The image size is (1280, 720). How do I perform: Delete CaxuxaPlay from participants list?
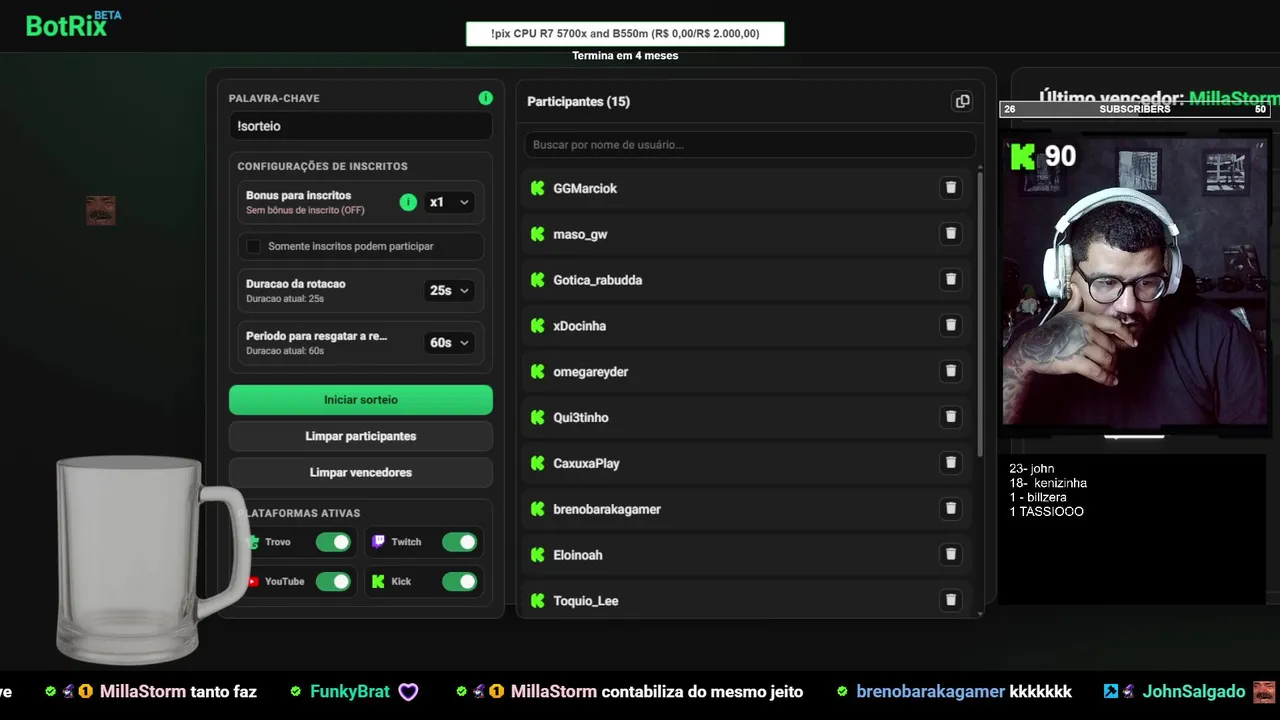click(950, 463)
